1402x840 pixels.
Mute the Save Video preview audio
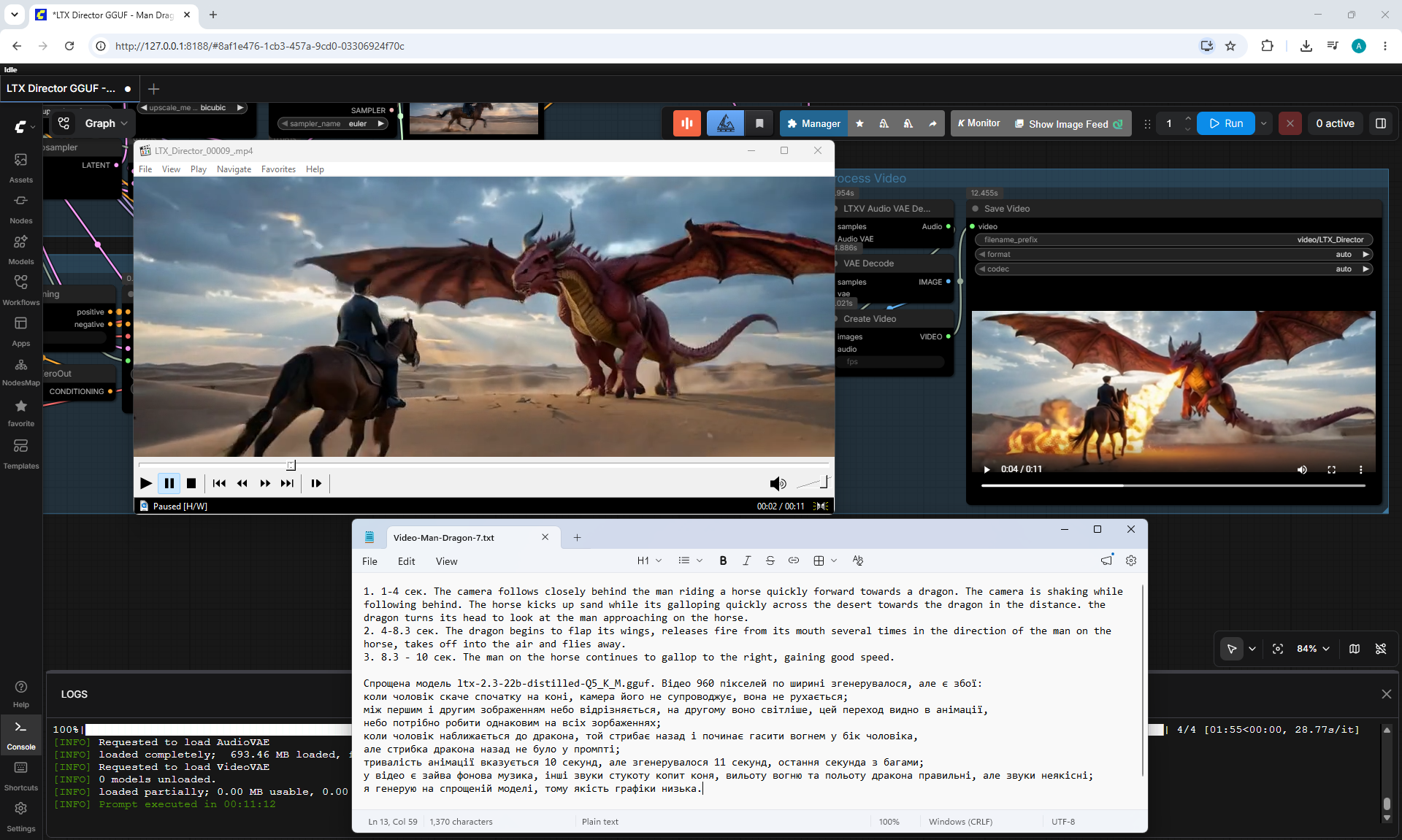1302,469
